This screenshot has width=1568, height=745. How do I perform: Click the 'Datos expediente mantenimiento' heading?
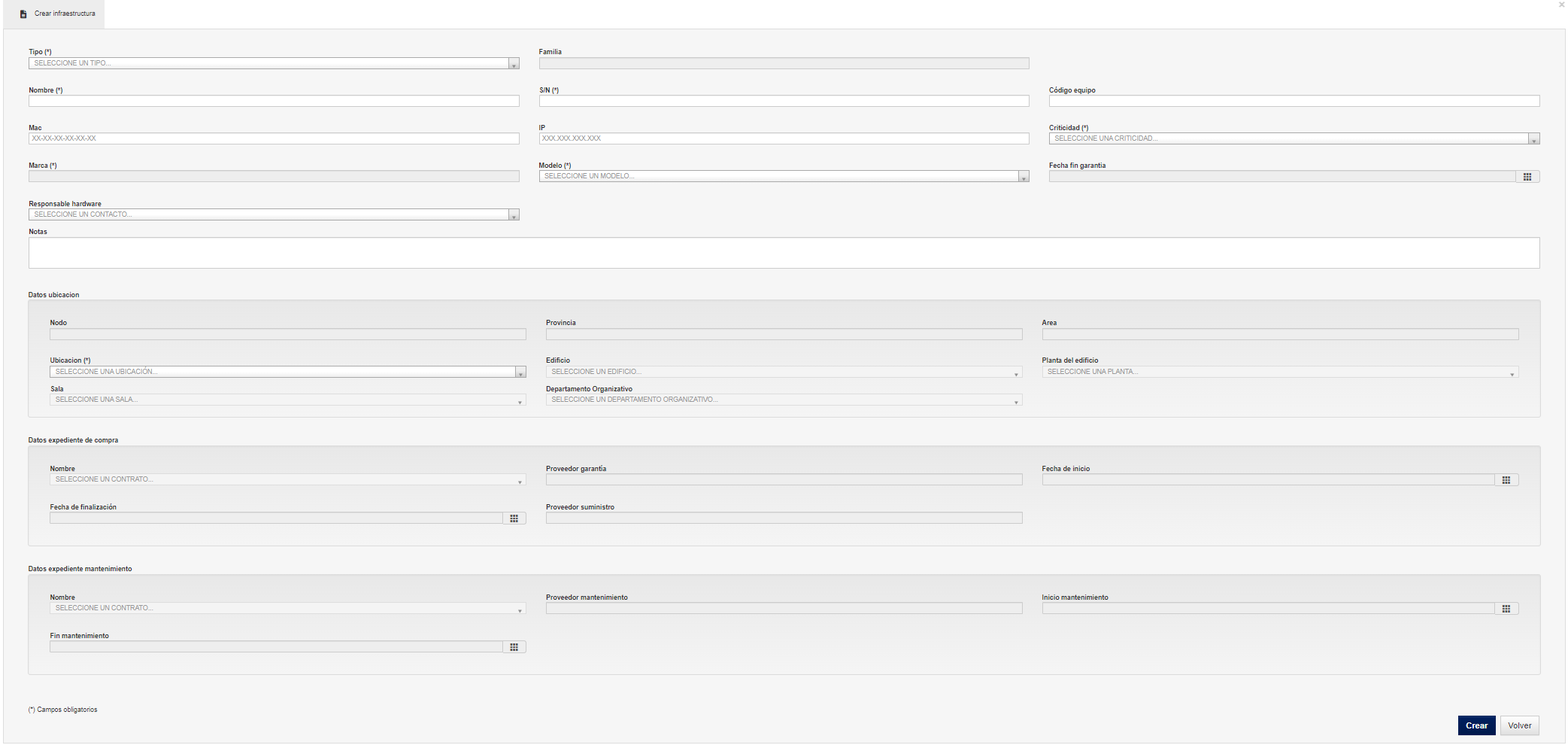(80, 569)
